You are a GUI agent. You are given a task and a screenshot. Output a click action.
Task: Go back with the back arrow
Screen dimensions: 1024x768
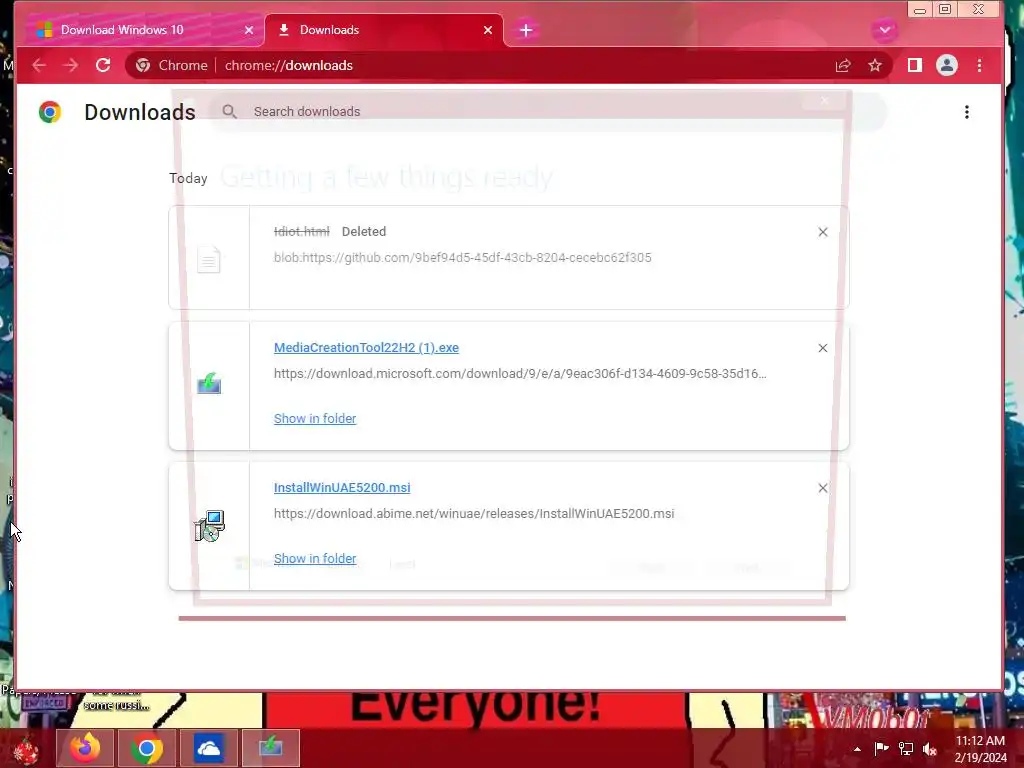(x=39, y=65)
